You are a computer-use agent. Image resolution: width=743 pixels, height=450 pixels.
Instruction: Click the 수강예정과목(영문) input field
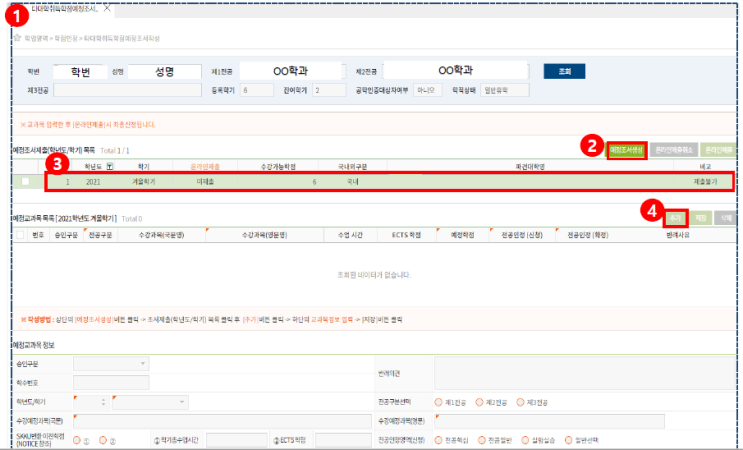click(x=549, y=421)
